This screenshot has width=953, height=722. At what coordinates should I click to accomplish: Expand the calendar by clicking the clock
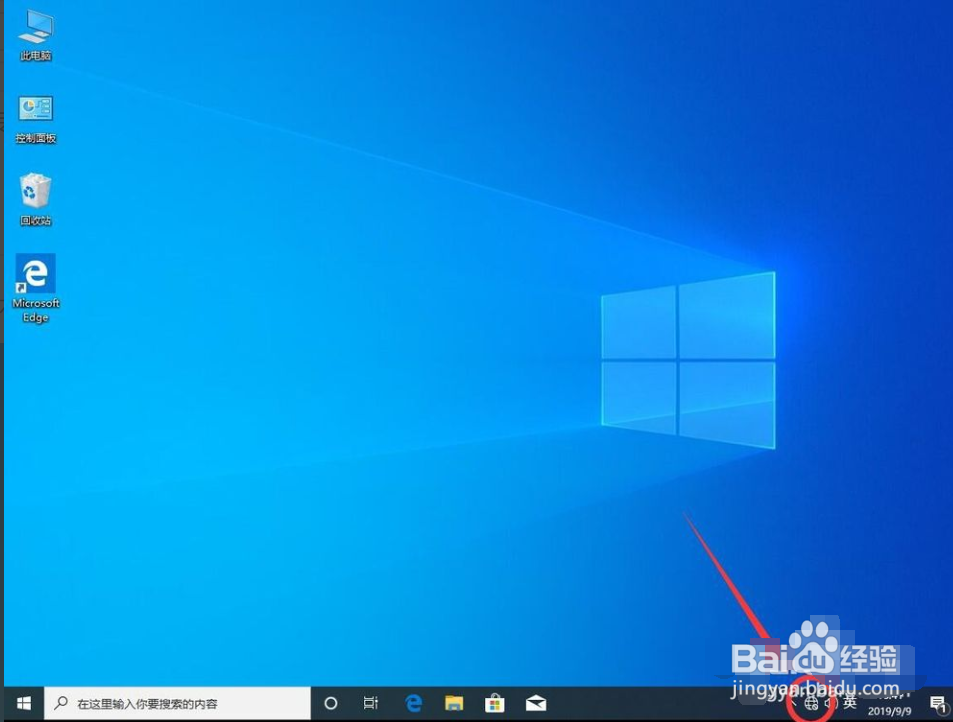coord(889,703)
